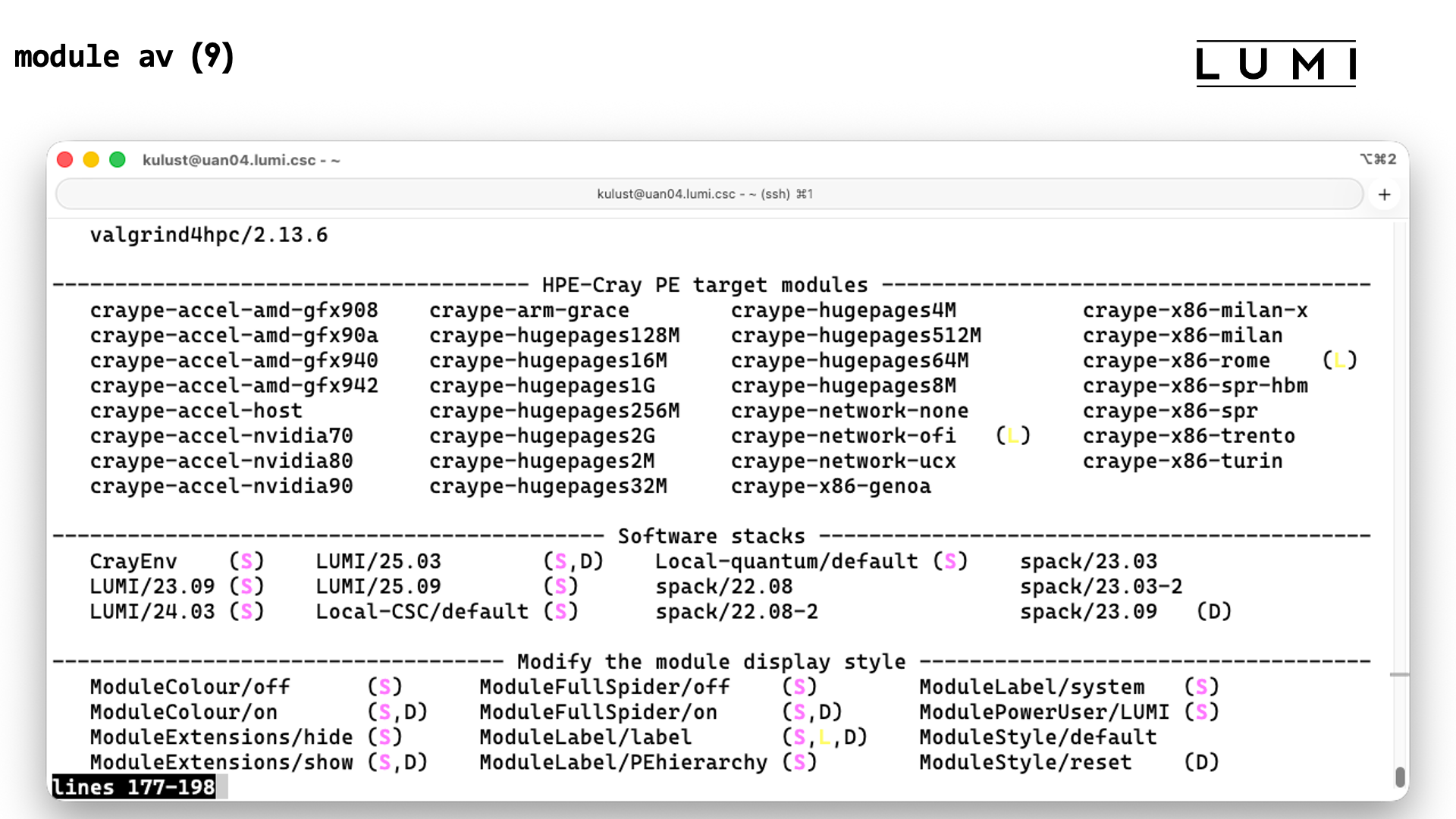Click the yellow L marker beside craype-network-ofi
Viewport: 1456px width, 819px height.
click(1013, 435)
